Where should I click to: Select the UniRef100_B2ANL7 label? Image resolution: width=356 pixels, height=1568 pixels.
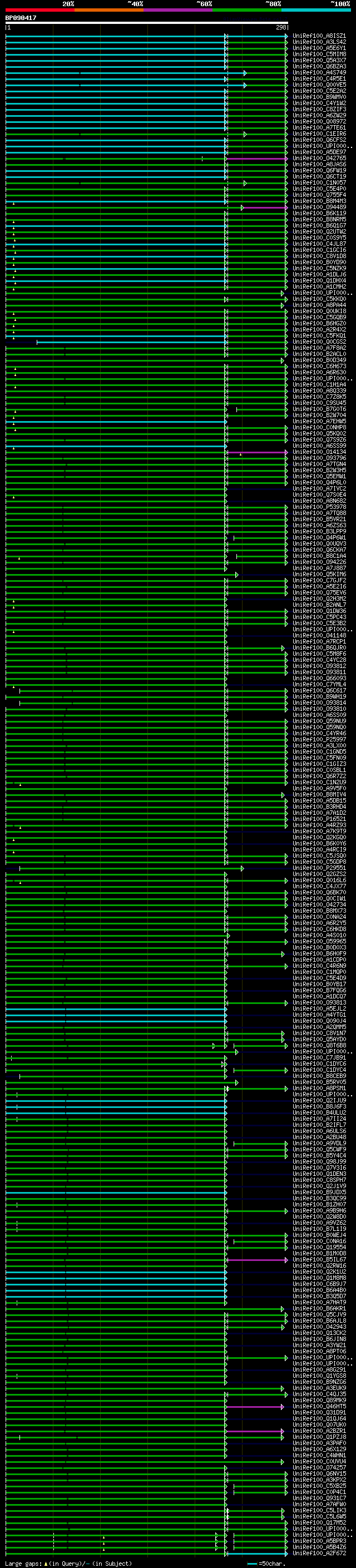click(x=319, y=605)
